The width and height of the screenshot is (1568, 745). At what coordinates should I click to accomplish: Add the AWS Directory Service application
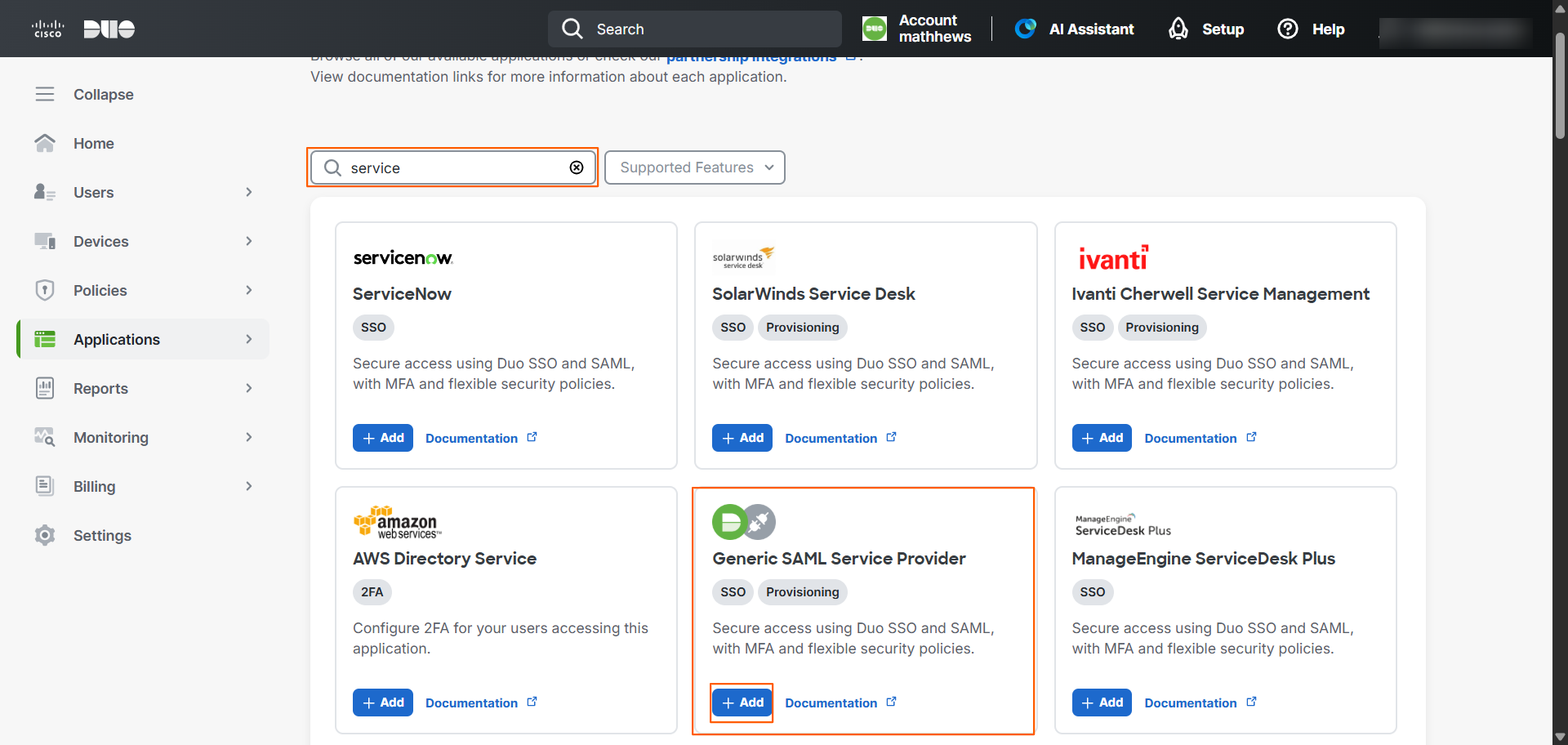click(x=383, y=703)
